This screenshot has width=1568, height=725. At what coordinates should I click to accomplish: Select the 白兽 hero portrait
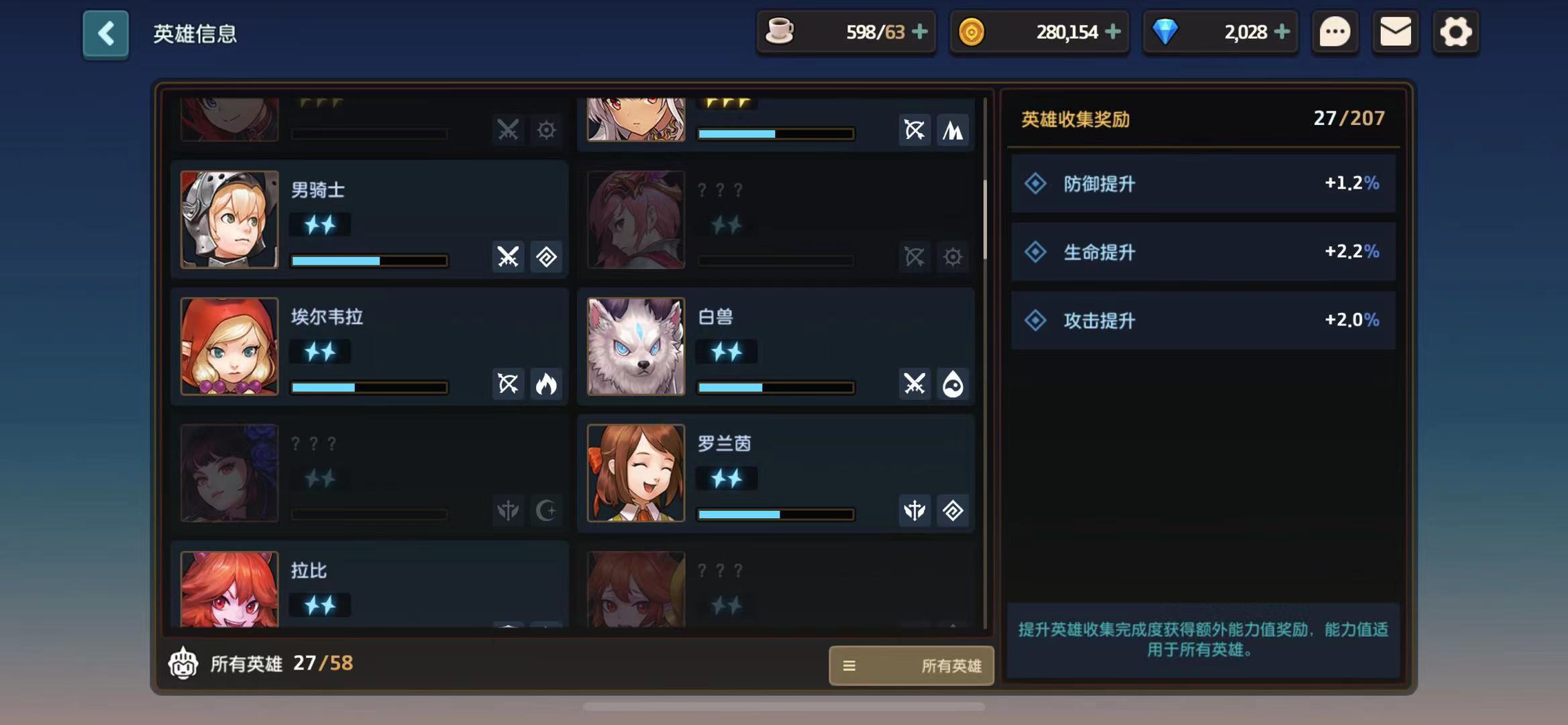click(636, 346)
